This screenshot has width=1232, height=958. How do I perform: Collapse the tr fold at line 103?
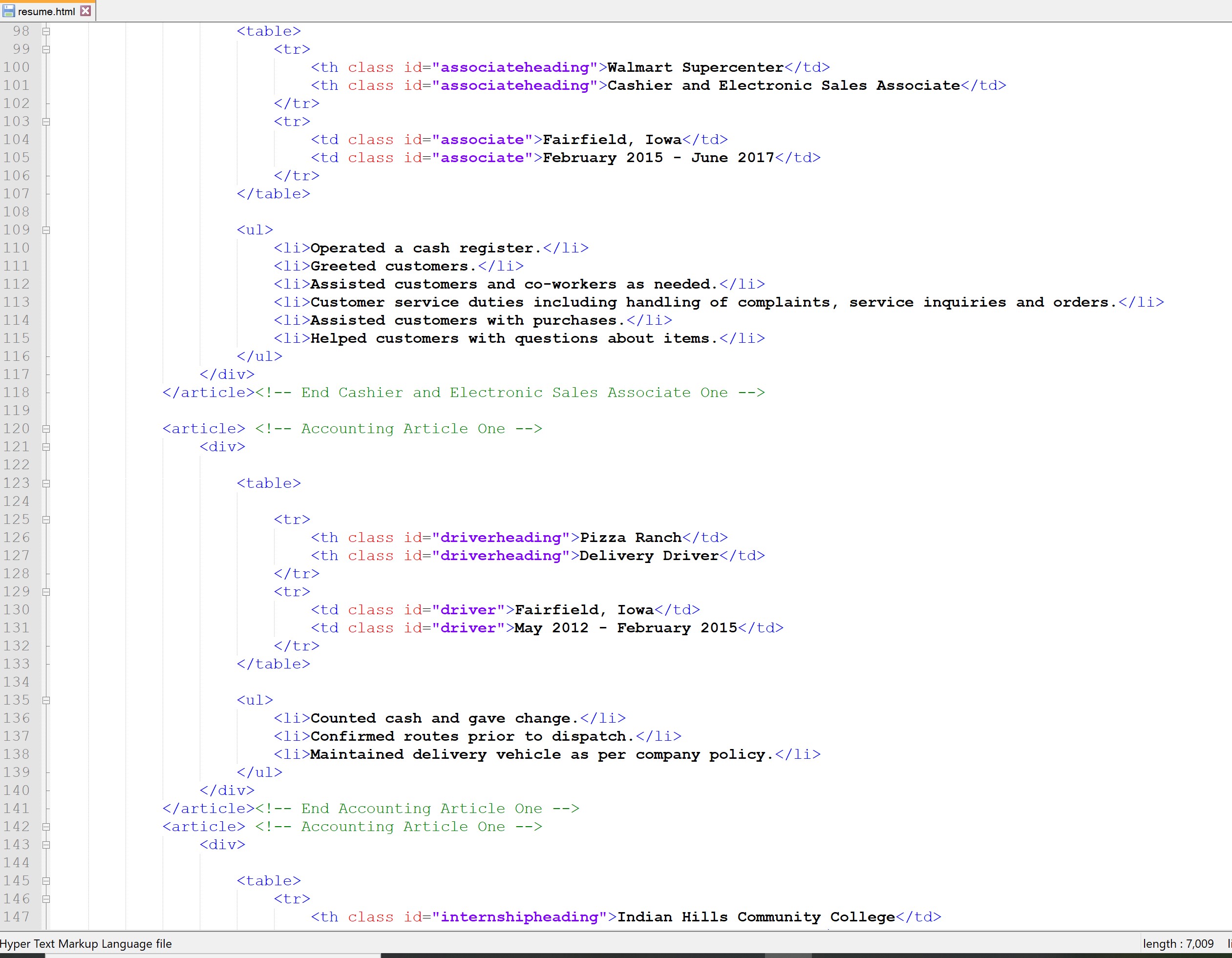46,122
